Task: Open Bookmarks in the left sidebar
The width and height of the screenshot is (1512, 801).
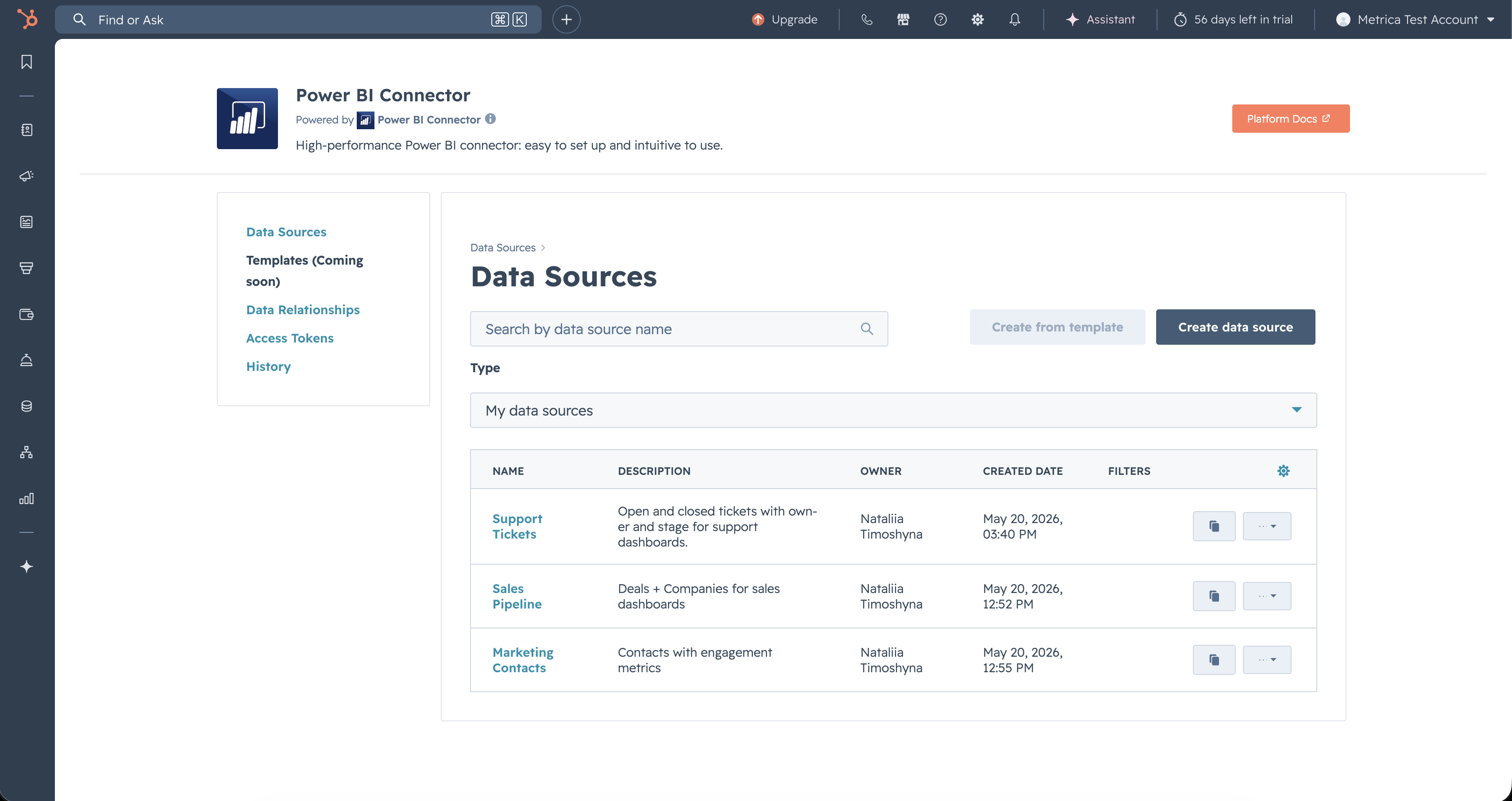Action: pos(27,62)
